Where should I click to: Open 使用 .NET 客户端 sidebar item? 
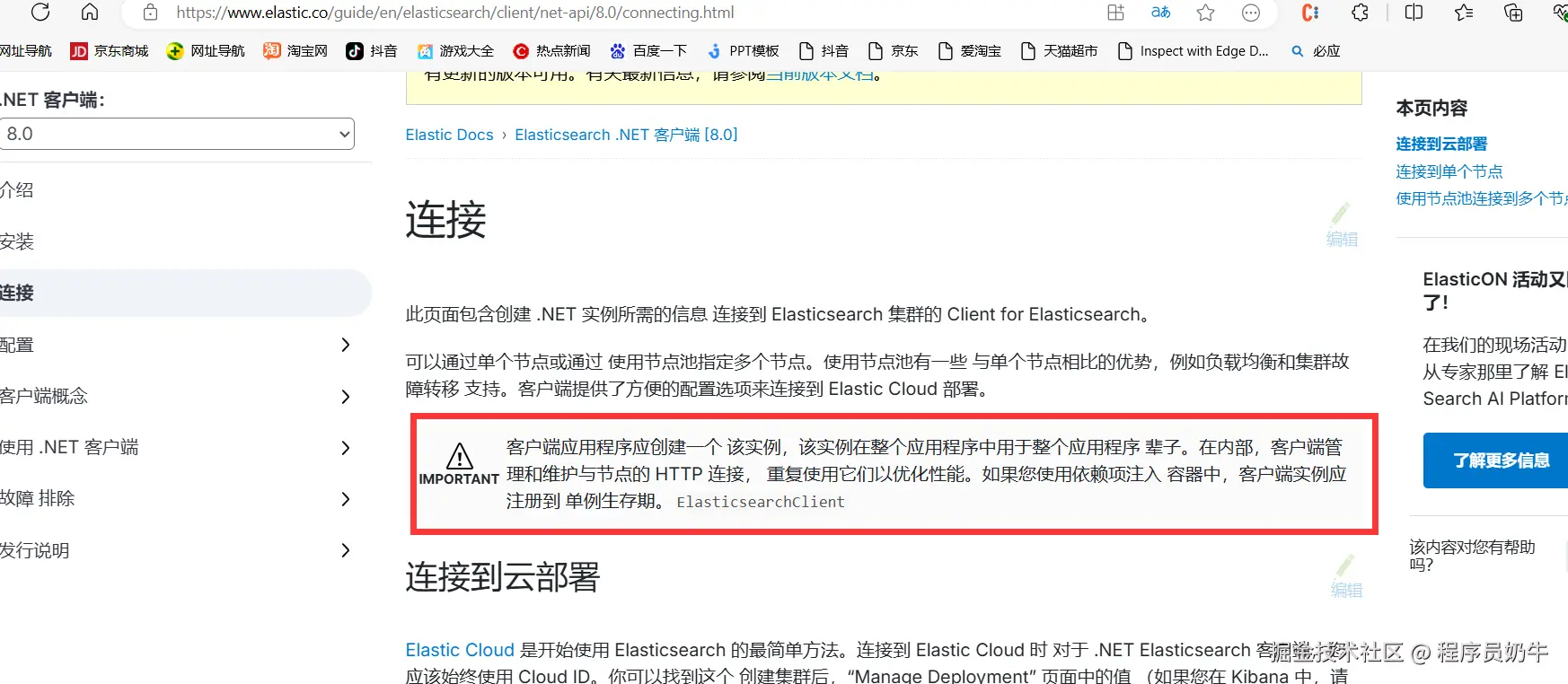69,447
